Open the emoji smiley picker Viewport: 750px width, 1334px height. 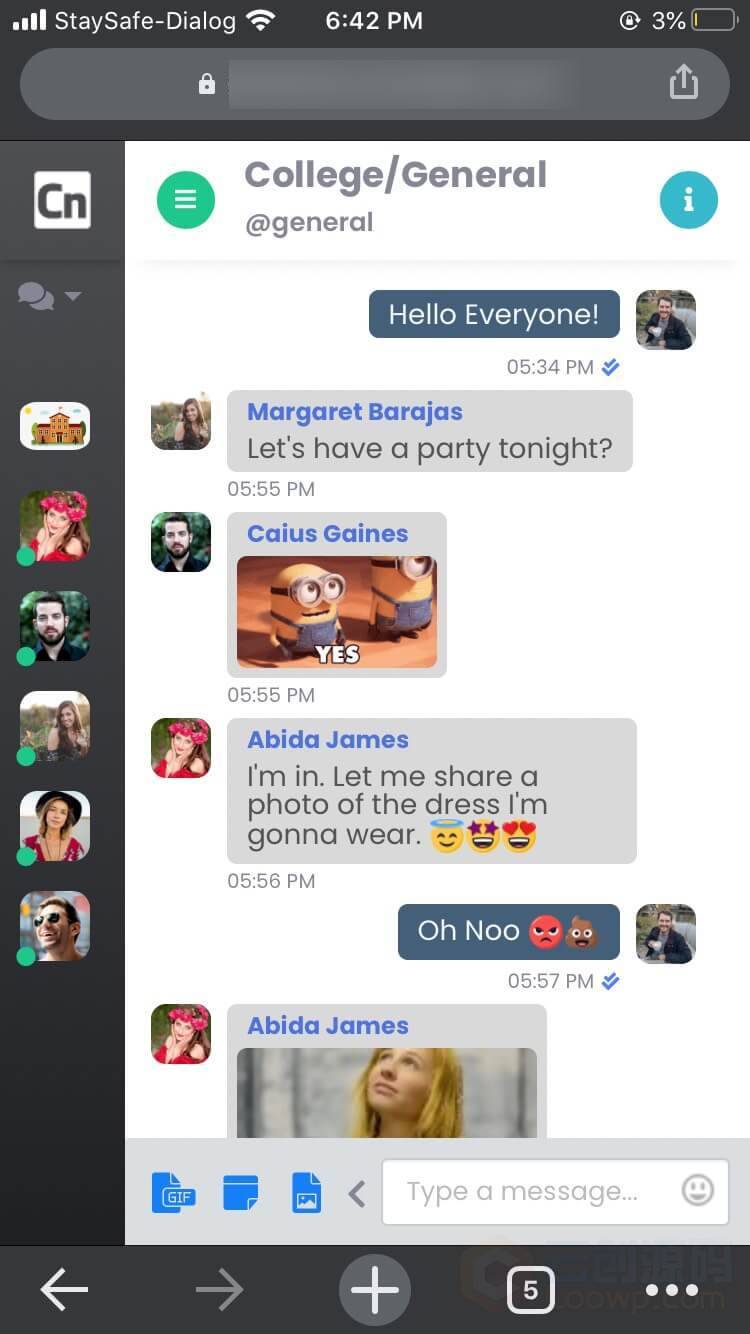(x=698, y=1190)
